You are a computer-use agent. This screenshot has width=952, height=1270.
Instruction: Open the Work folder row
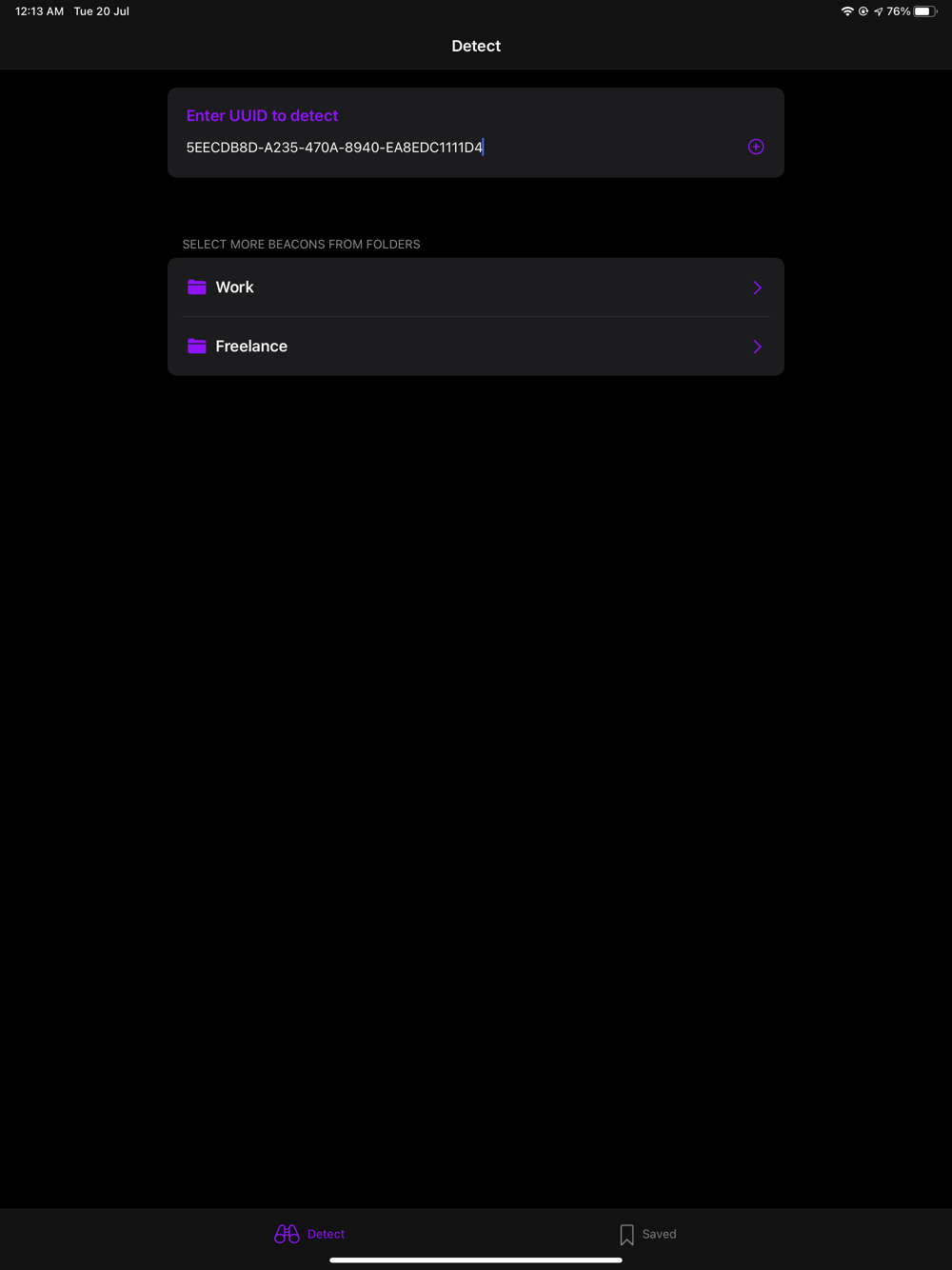point(476,287)
